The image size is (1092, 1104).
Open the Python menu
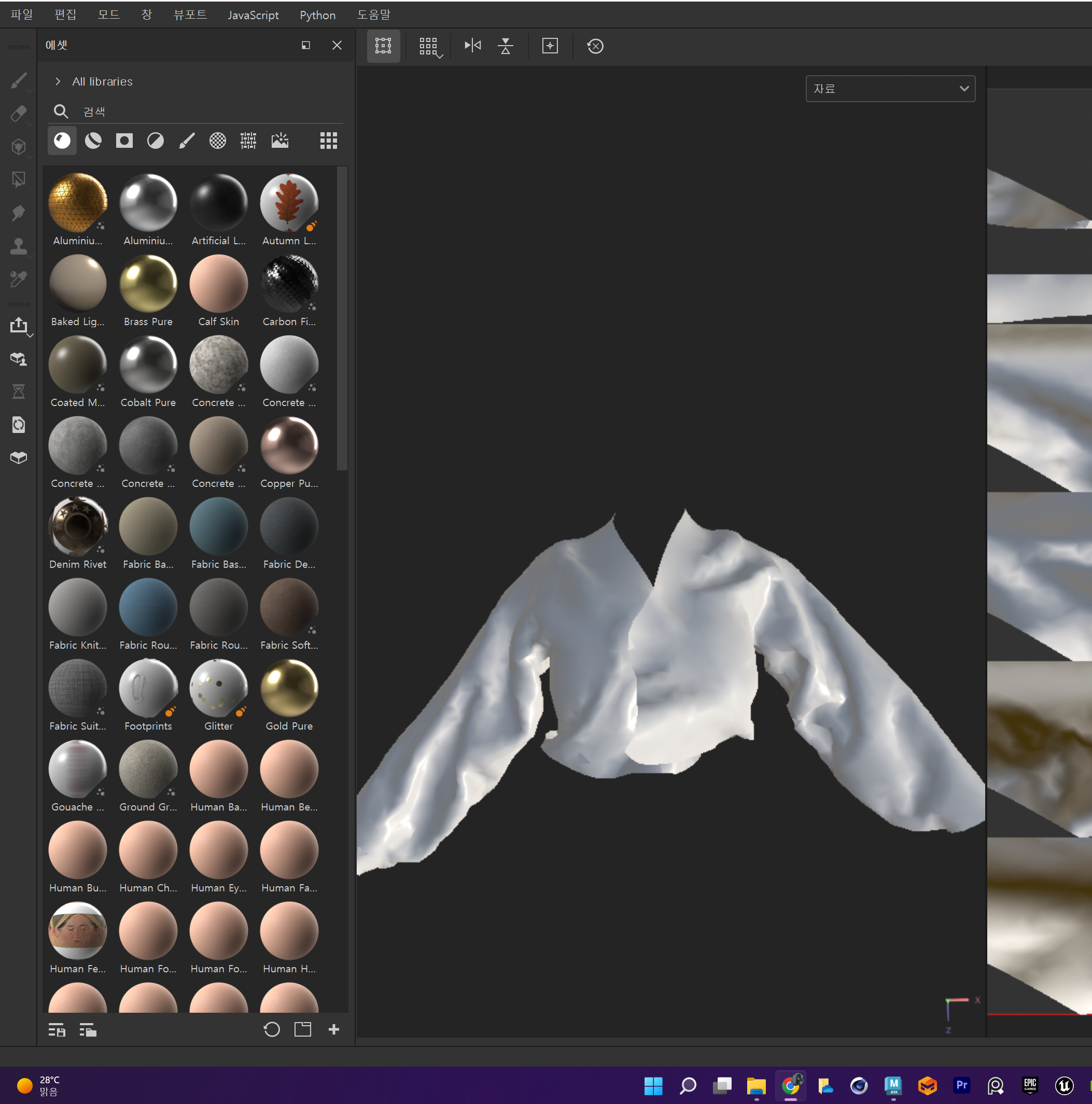coord(317,15)
